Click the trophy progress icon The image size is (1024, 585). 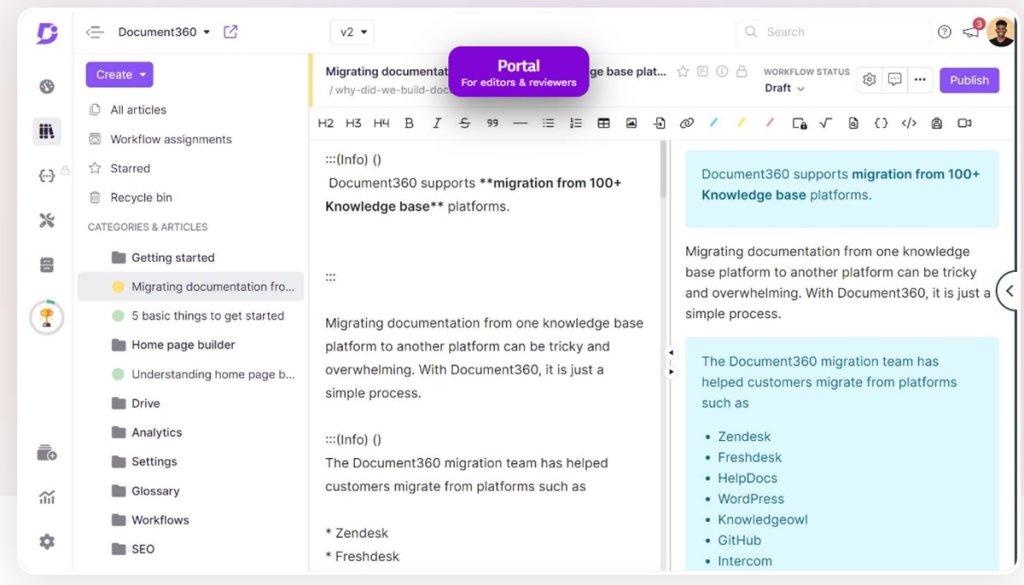coord(46,317)
